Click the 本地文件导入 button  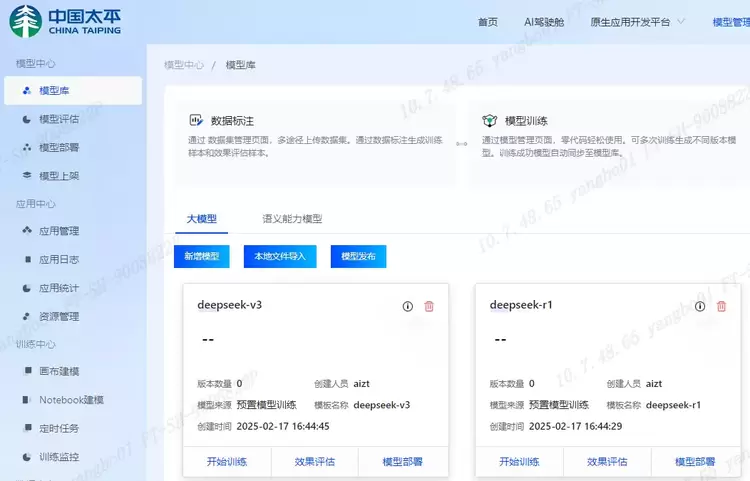click(280, 256)
